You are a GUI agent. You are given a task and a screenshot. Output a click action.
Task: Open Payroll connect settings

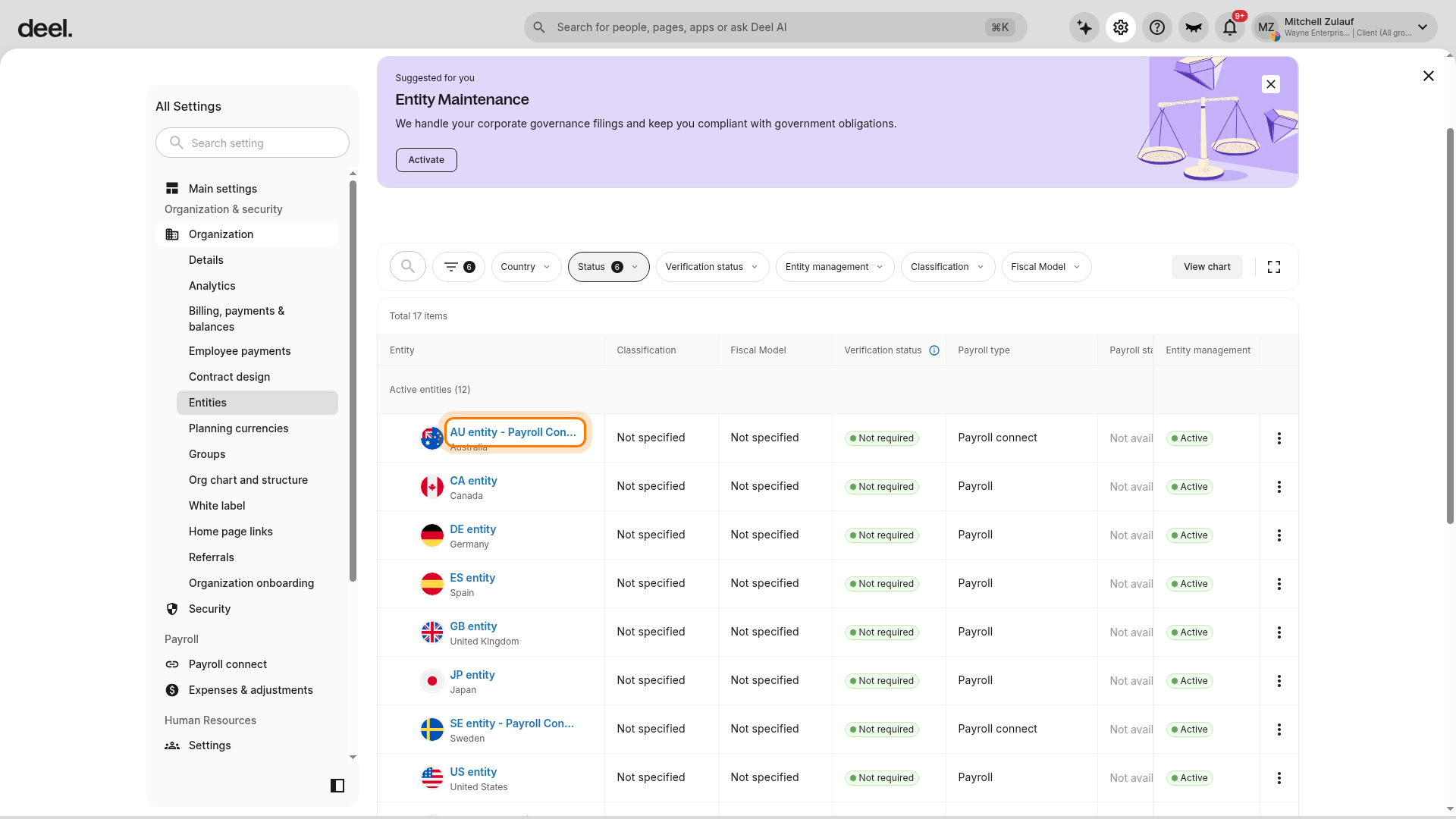point(227,664)
